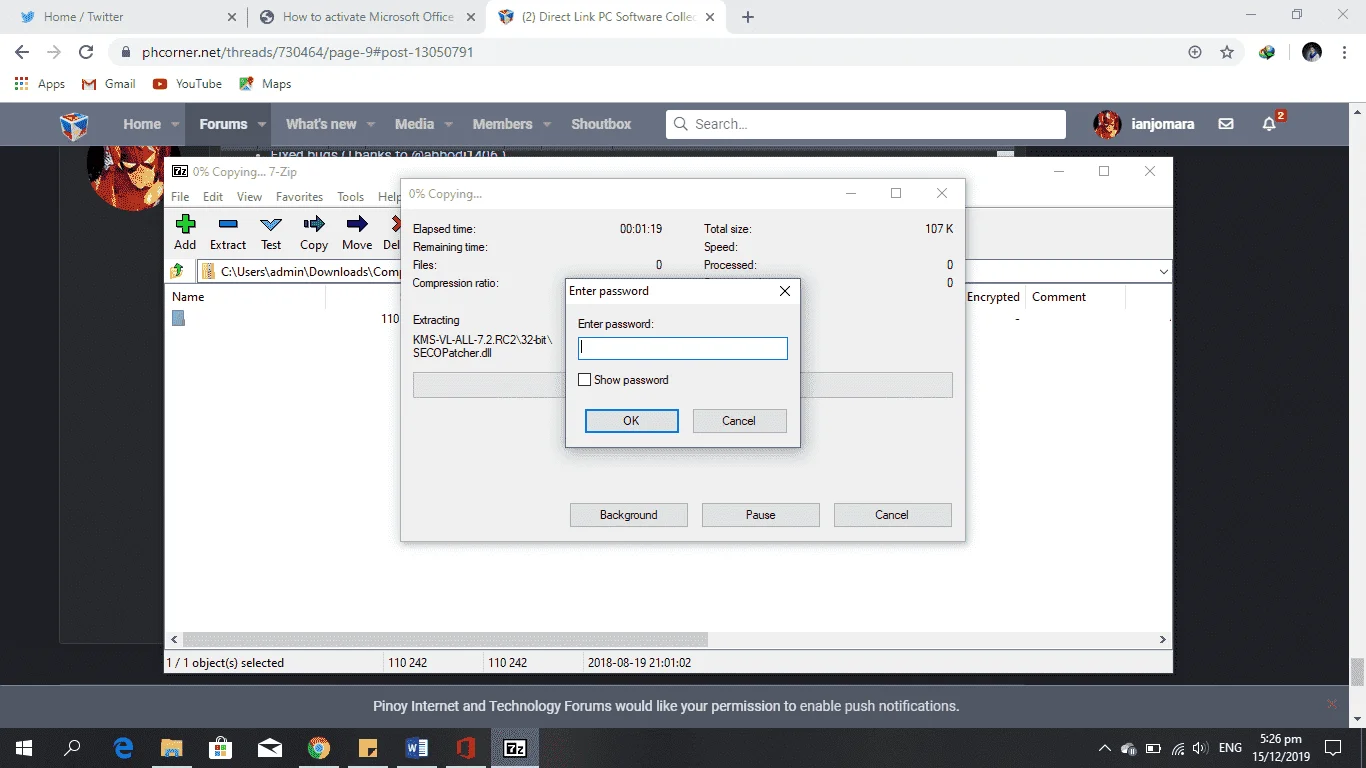This screenshot has height=768, width=1366.
Task: Expand the What's new dropdown arrow
Action: pos(371,125)
